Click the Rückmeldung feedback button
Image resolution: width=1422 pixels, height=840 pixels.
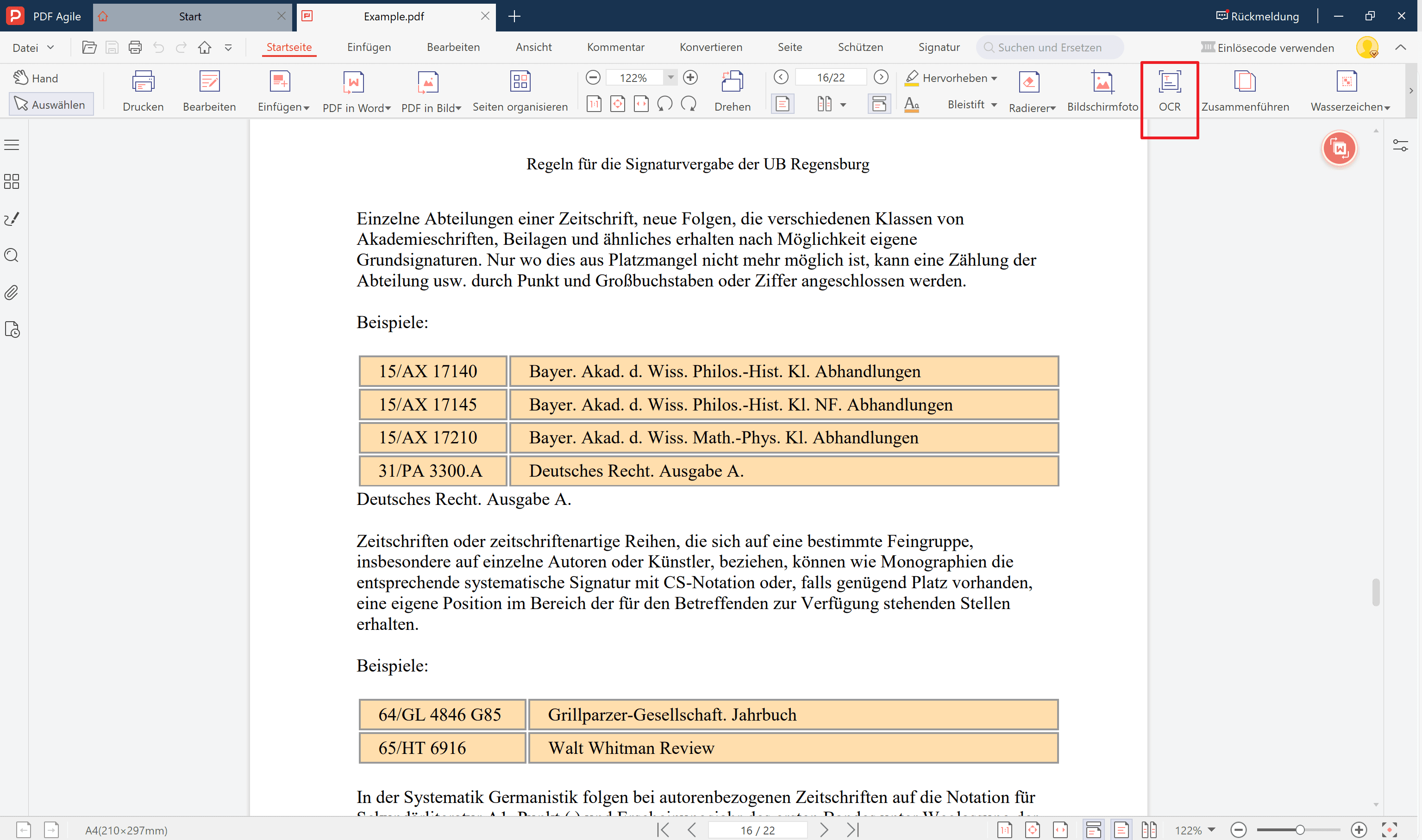point(1257,16)
